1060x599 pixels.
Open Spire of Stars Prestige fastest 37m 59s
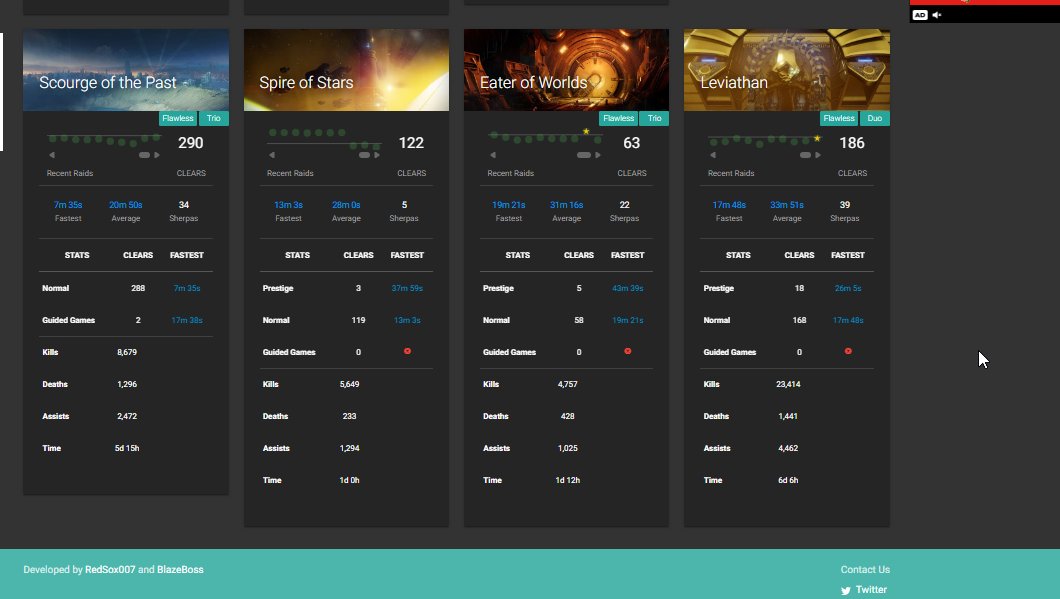pos(407,288)
